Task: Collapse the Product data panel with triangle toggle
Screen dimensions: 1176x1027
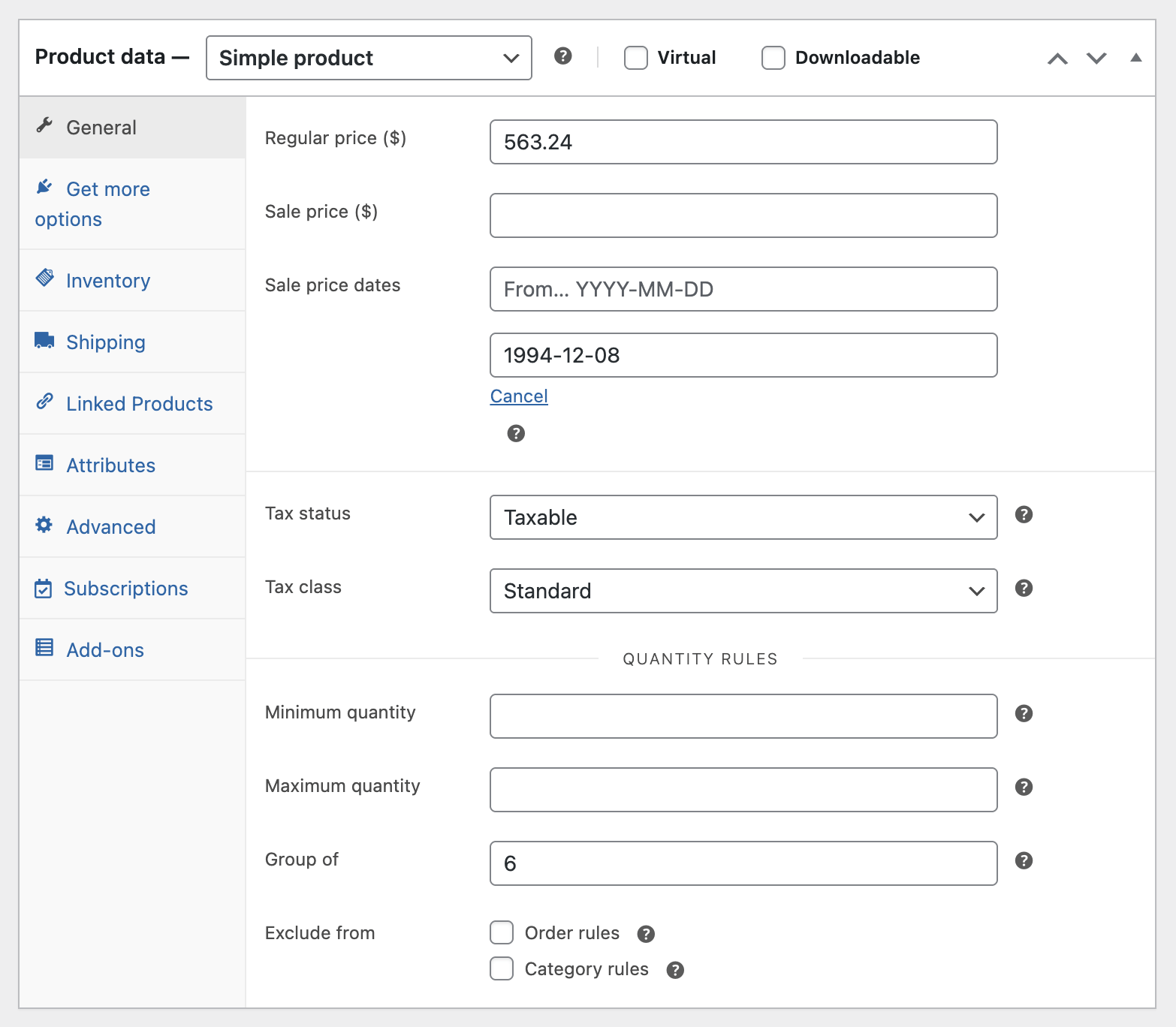Action: click(1135, 58)
